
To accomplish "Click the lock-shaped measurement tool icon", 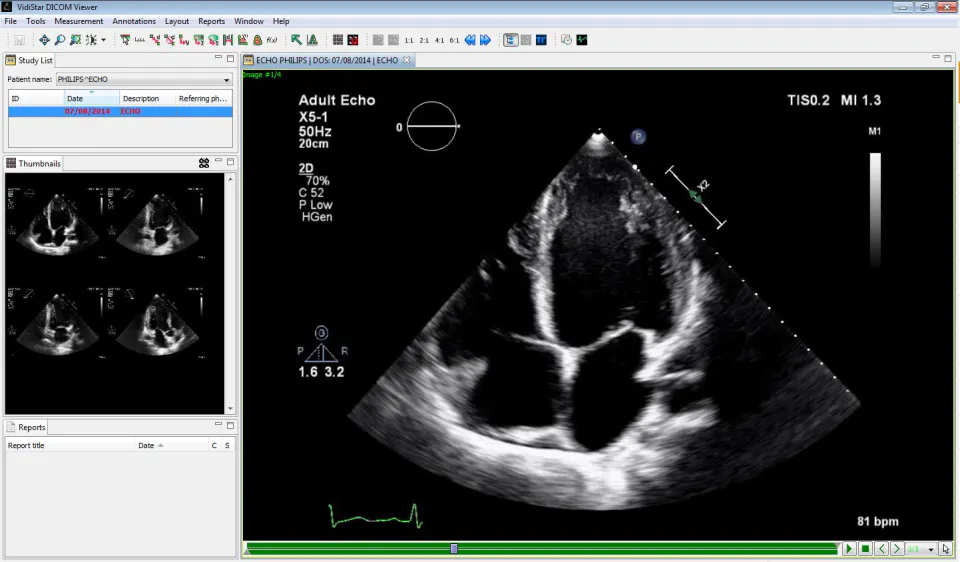I will coord(258,40).
